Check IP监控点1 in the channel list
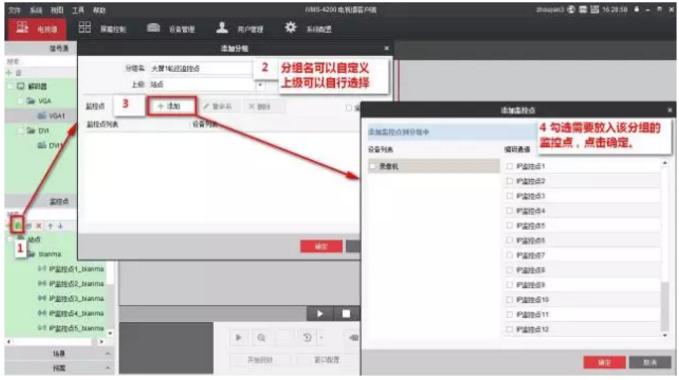This screenshot has height=380, width=679. 510,166
